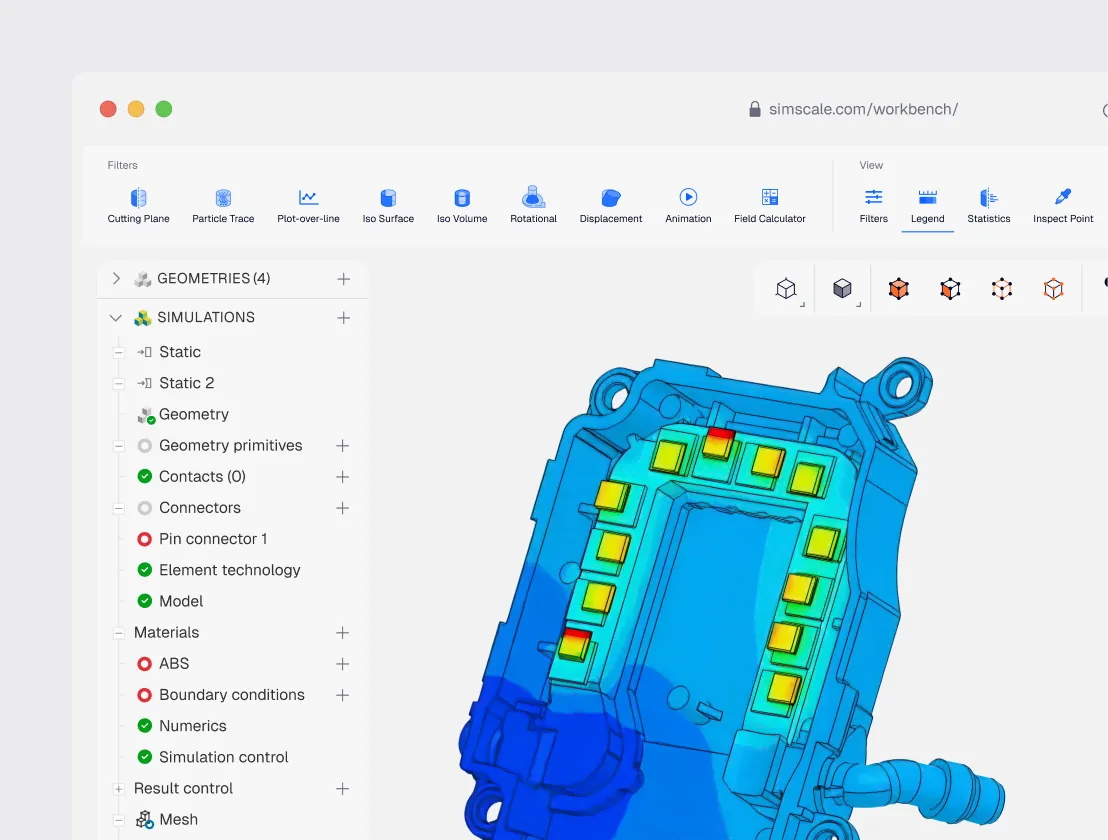Add a geometry primitive with the plus

343,446
